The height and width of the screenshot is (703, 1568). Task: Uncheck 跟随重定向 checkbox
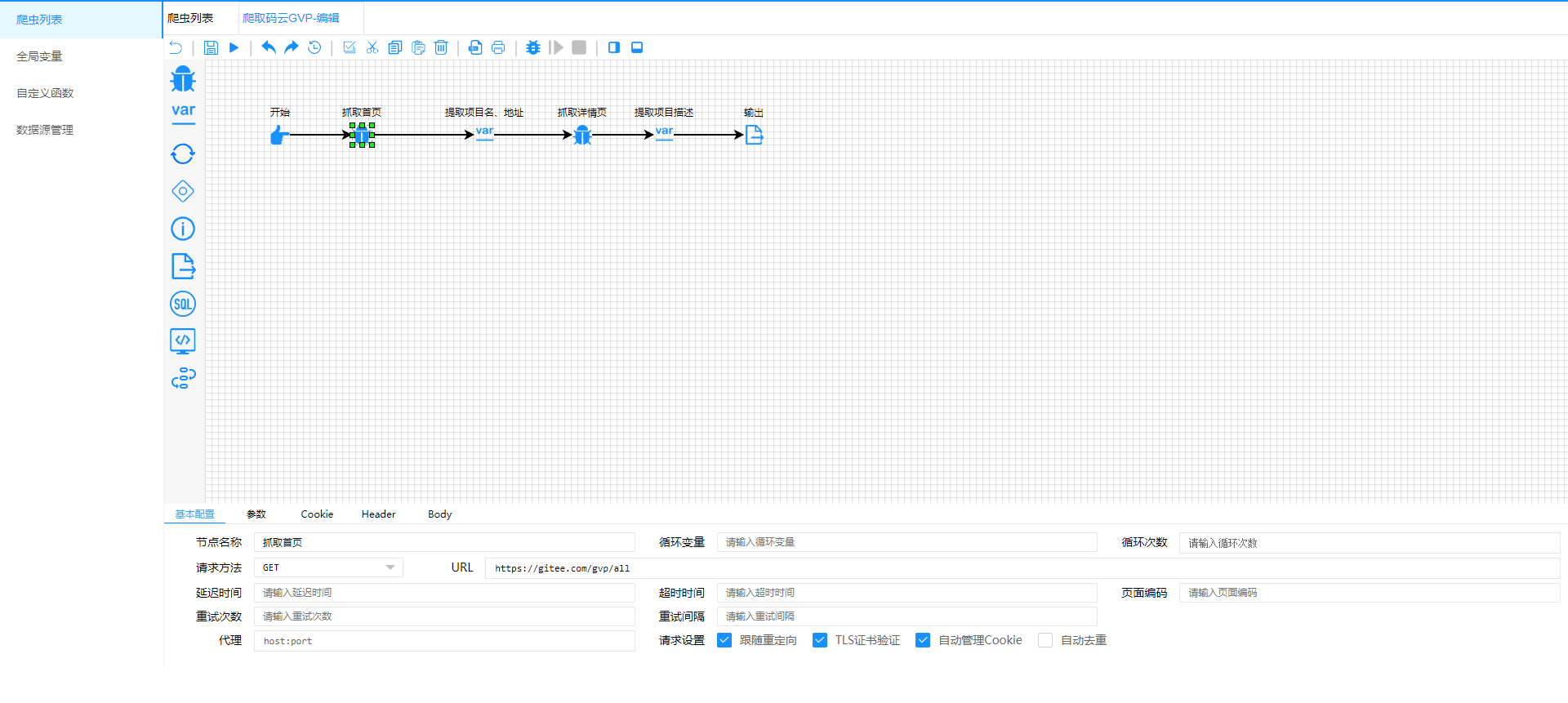click(724, 640)
